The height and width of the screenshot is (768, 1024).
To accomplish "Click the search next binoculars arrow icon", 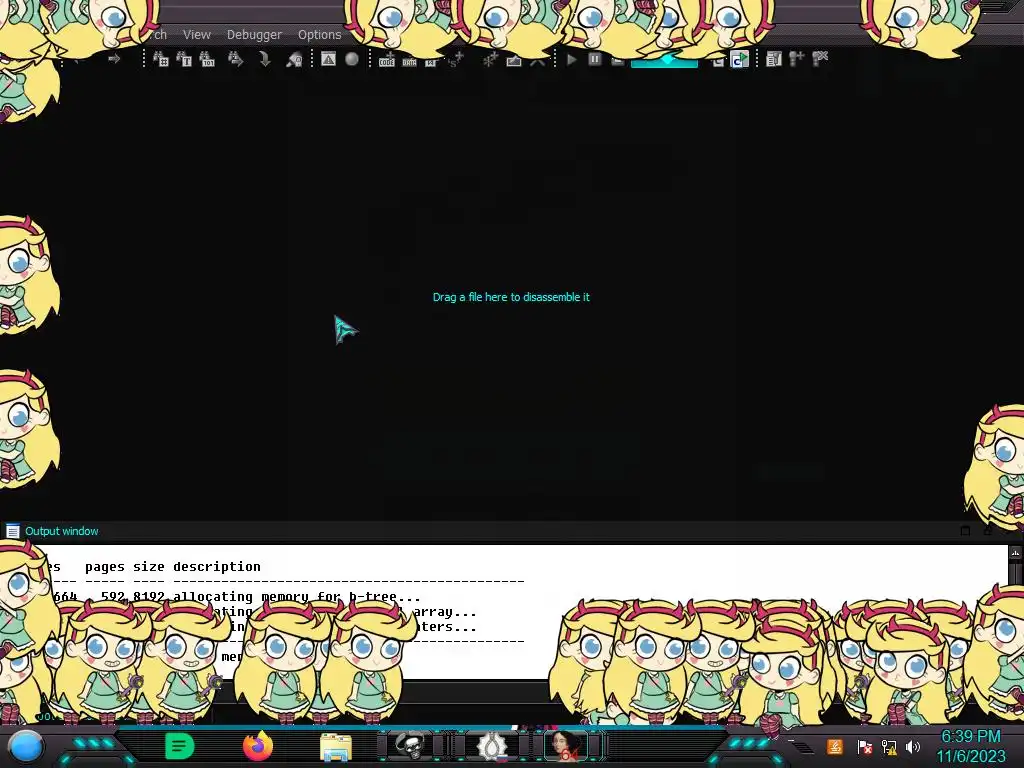I will pyautogui.click(x=235, y=59).
